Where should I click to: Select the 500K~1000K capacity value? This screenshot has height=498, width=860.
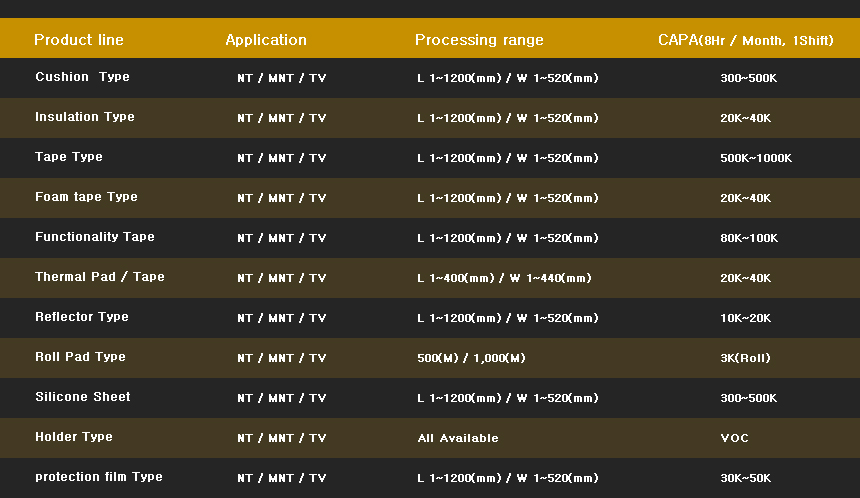pos(756,158)
